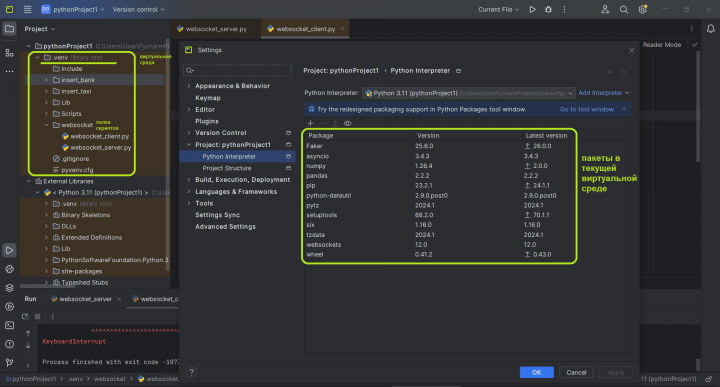Open the main hamburger menu
This screenshot has width=720, height=387.
point(28,9)
